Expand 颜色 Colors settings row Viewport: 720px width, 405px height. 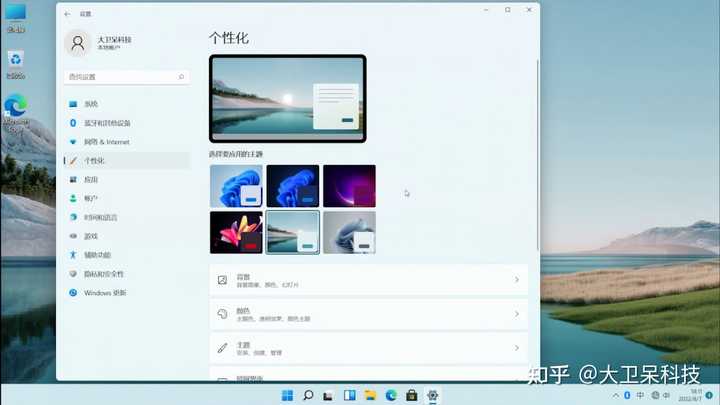pyautogui.click(x=369, y=314)
